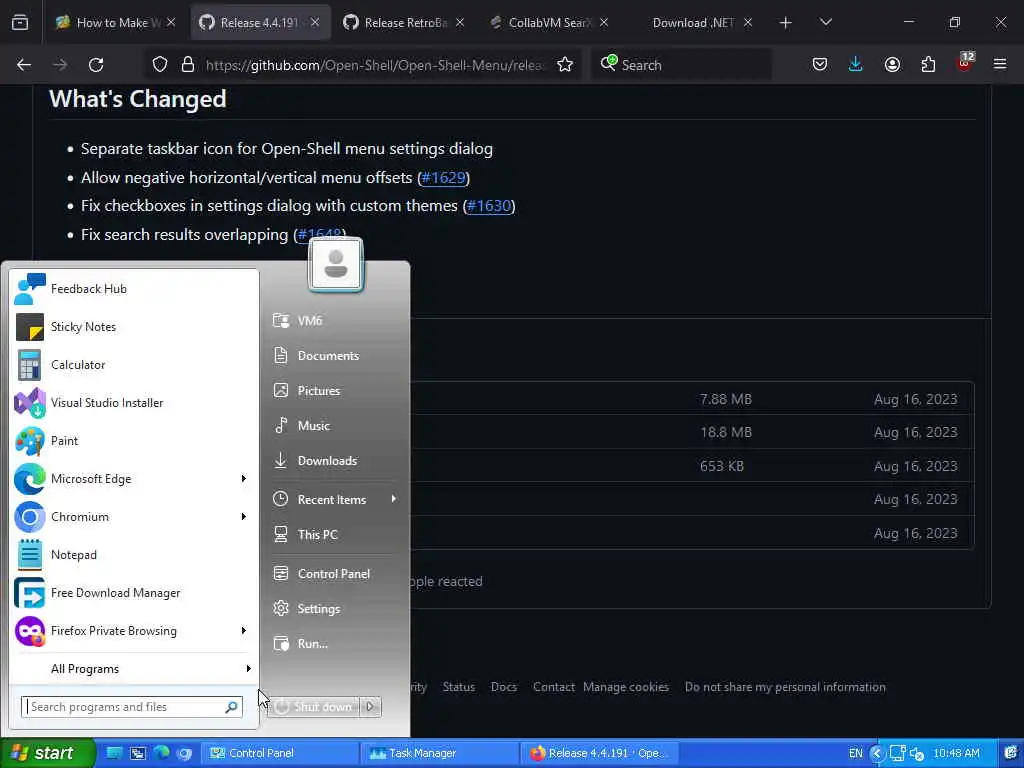1024x768 pixels.
Task: Switch to Release RetroBar tab
Action: (403, 22)
